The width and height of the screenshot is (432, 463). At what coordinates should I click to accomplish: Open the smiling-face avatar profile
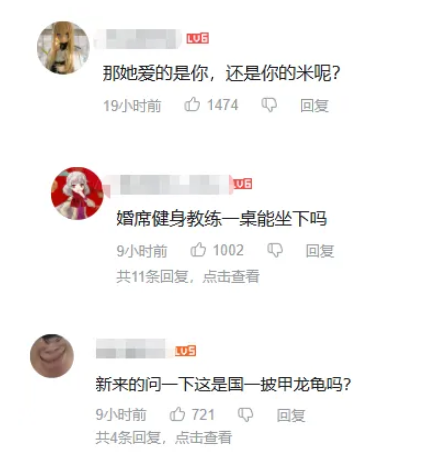pos(52,356)
